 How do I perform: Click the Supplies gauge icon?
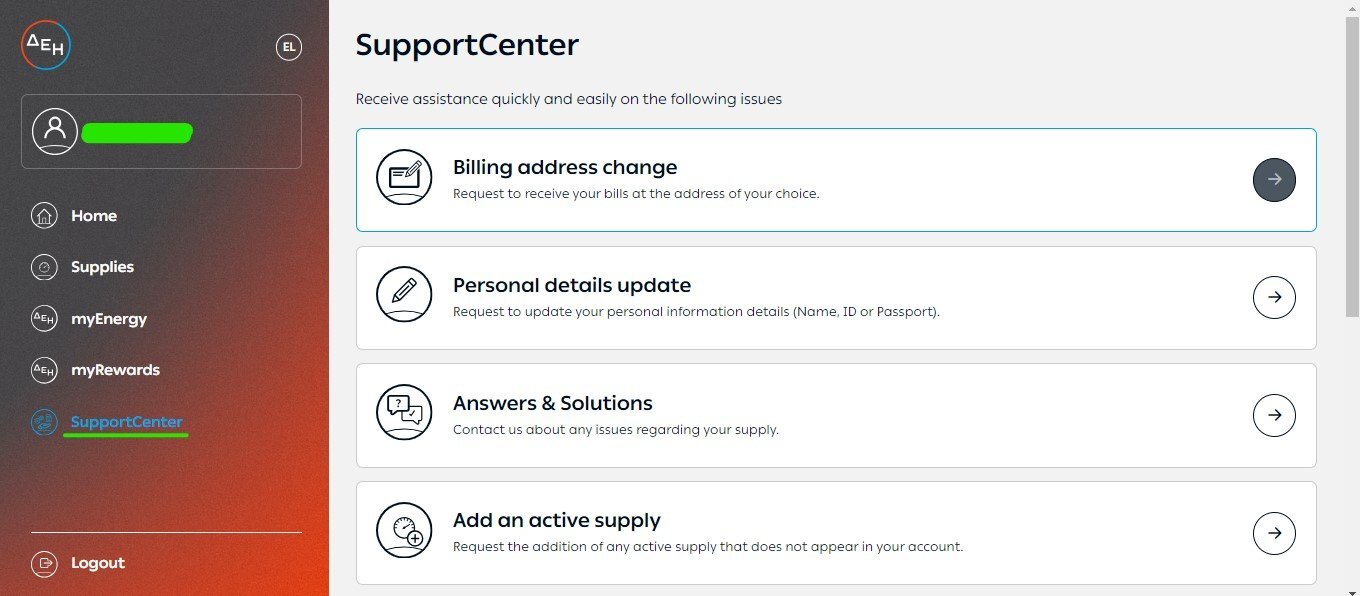point(44,267)
